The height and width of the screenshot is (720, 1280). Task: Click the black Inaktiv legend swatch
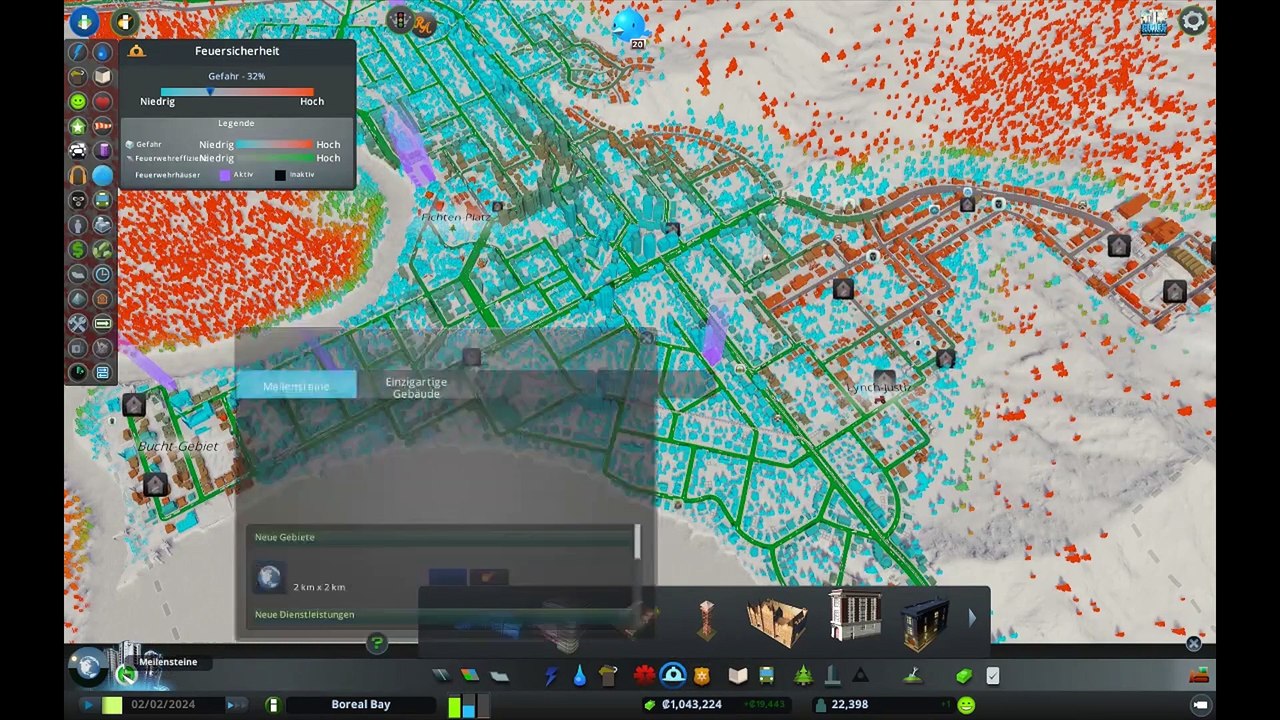click(281, 175)
